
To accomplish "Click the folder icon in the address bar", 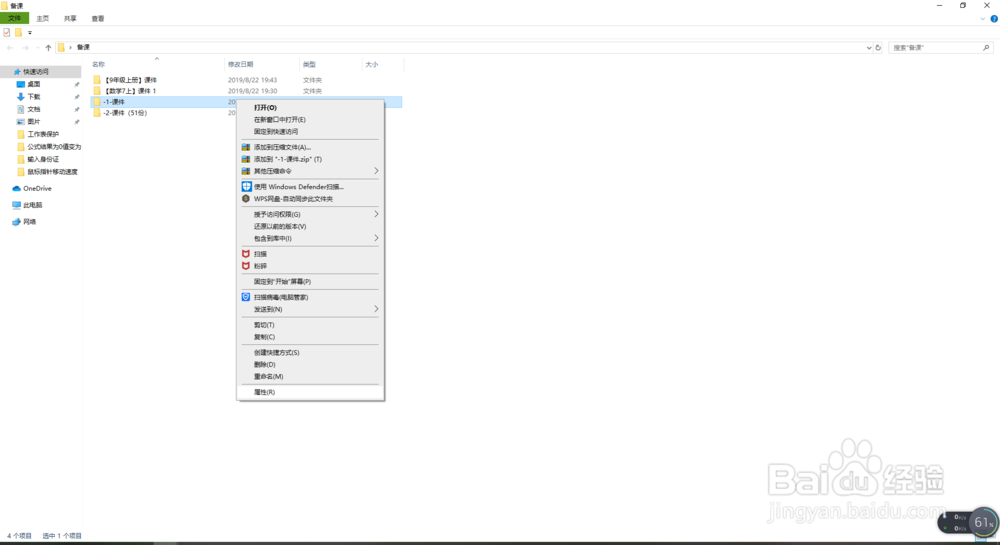I will click(61, 47).
